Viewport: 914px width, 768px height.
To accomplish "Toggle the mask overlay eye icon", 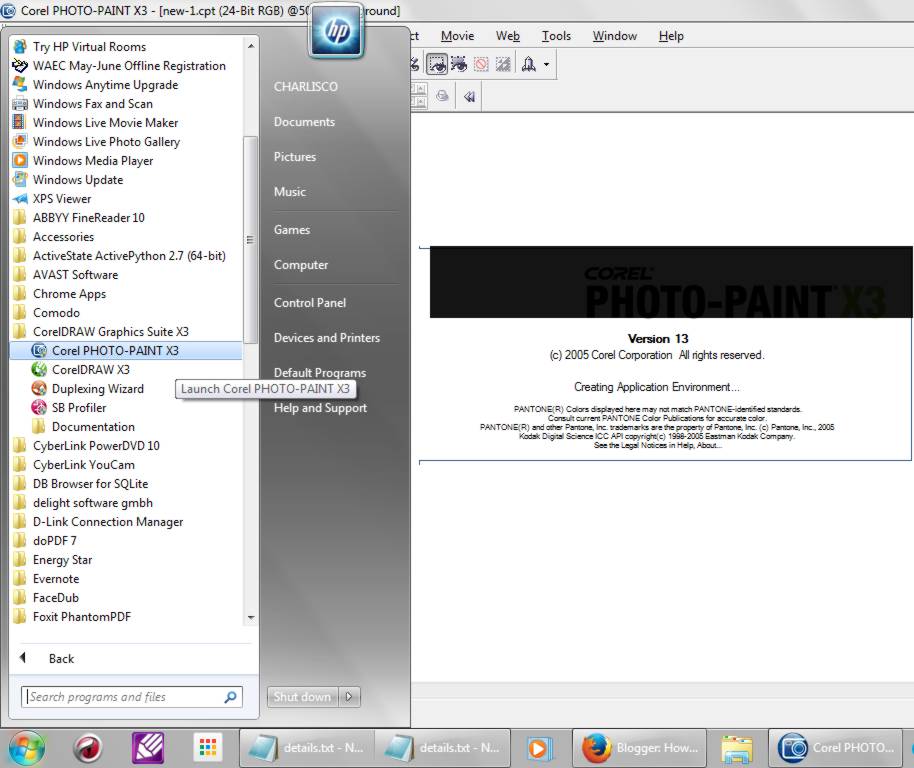I will tap(459, 64).
